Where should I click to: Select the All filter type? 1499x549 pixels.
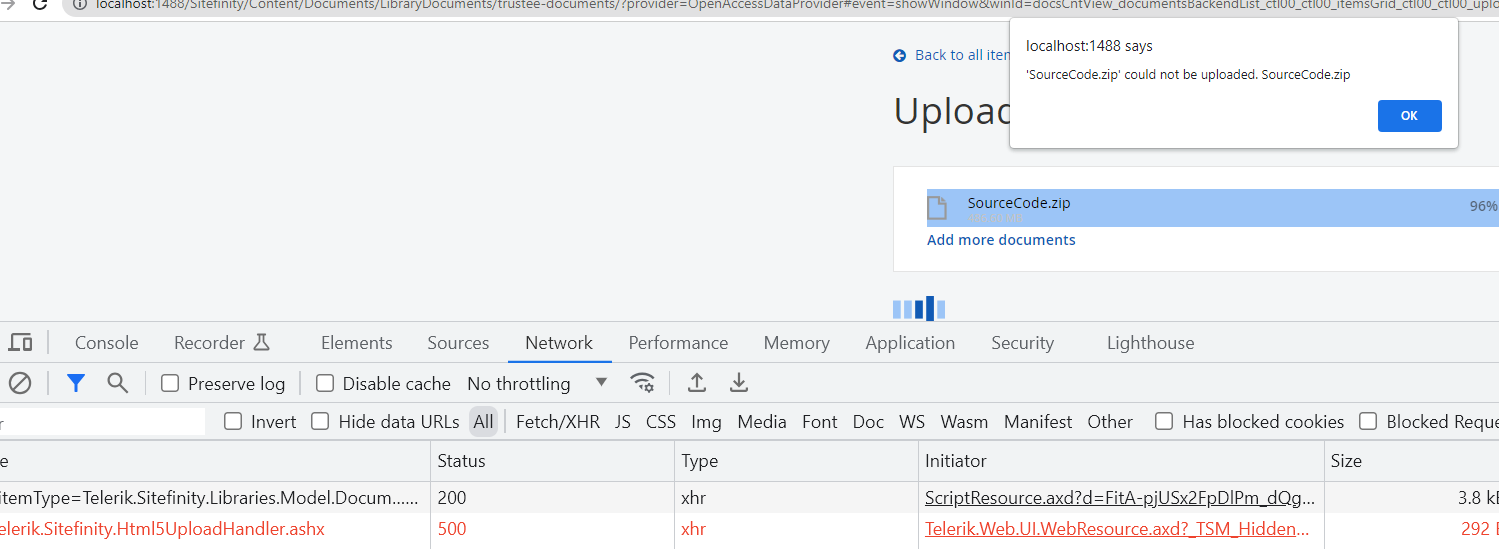pyautogui.click(x=484, y=421)
